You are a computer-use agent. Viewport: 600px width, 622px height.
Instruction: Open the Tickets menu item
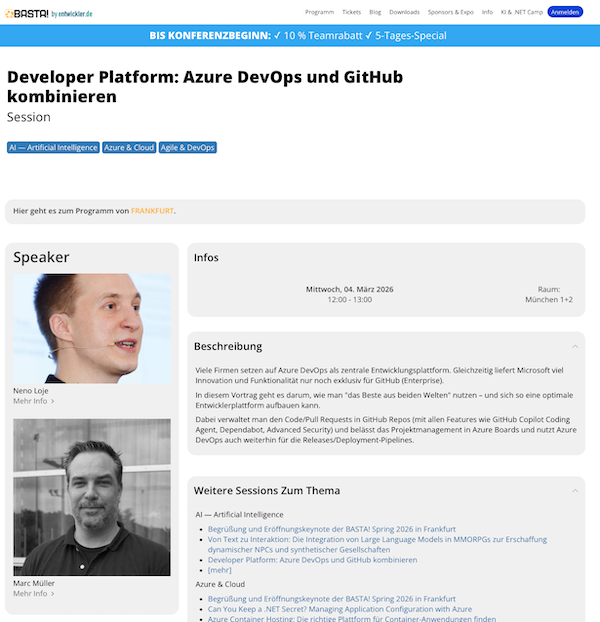tap(351, 12)
